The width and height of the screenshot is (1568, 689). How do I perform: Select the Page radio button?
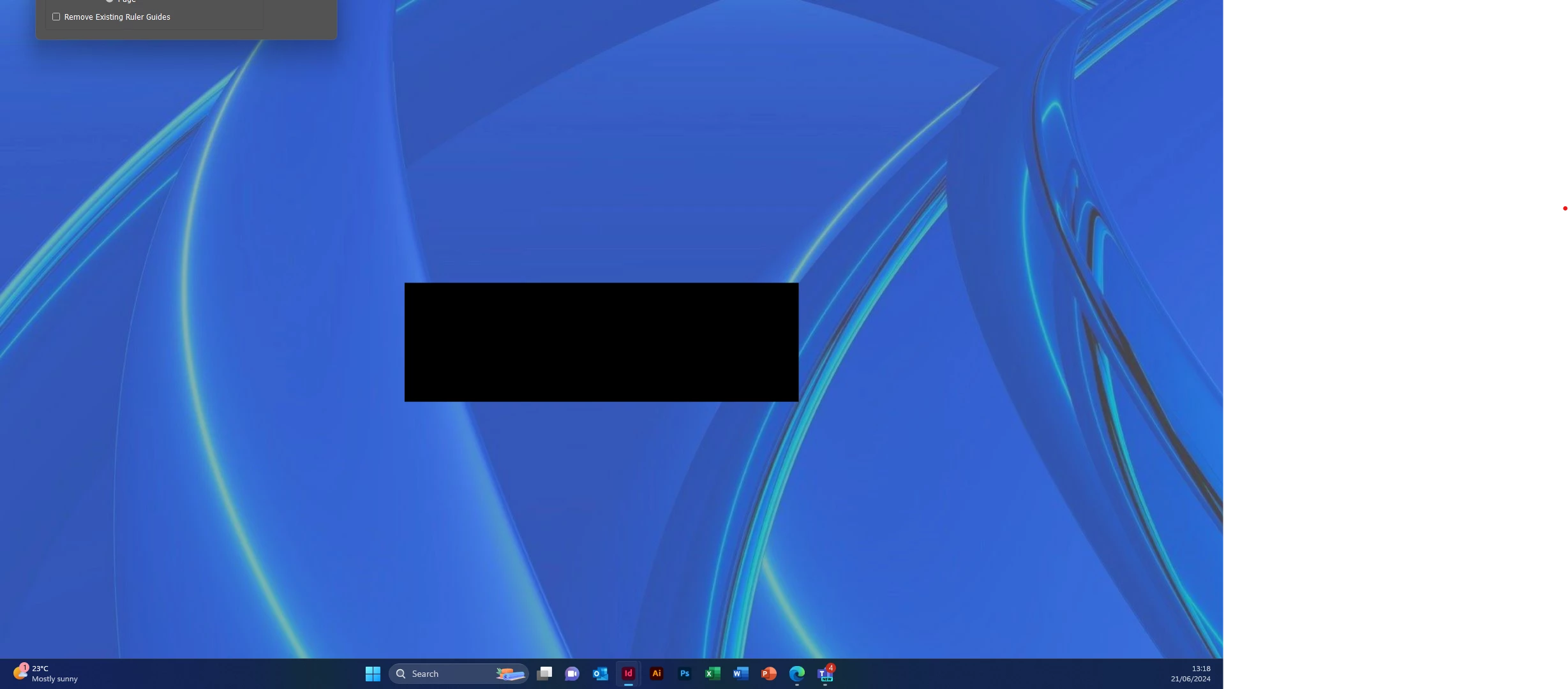[110, 1]
